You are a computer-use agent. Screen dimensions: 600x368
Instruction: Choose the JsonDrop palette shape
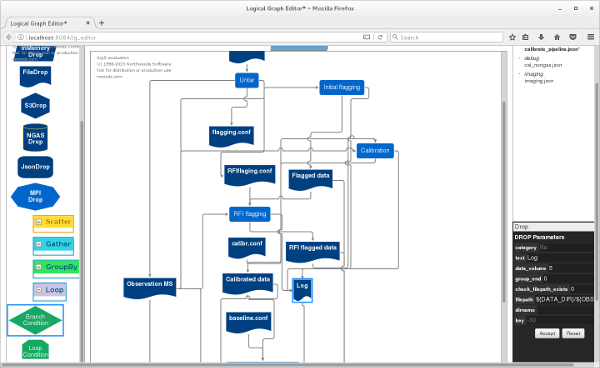click(x=35, y=167)
